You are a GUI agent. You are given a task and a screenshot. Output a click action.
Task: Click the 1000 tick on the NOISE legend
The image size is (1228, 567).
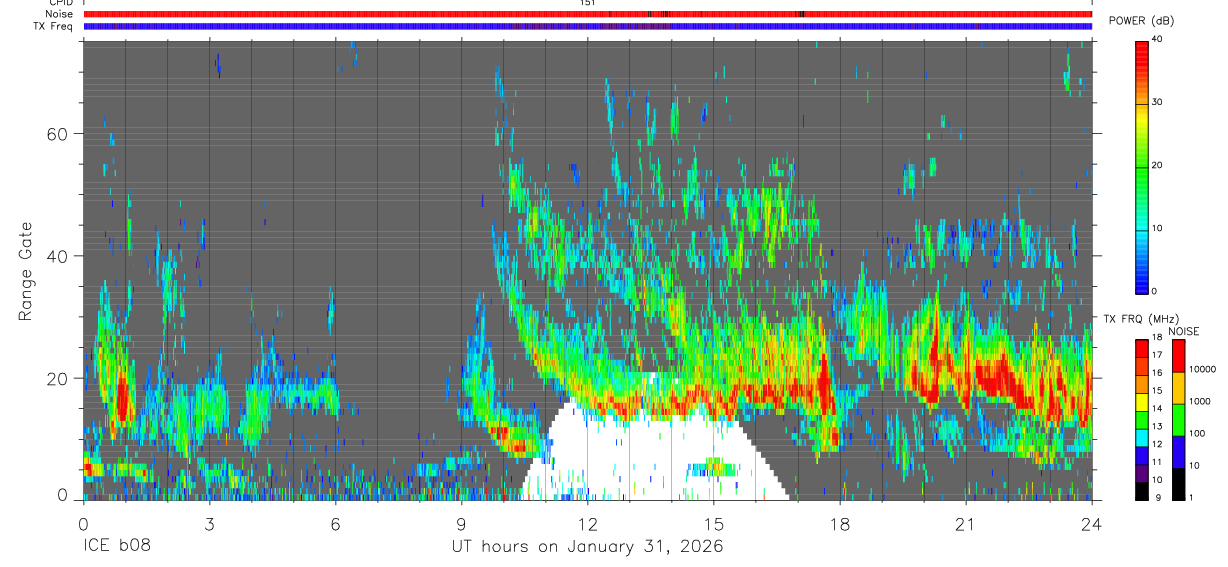(1201, 401)
